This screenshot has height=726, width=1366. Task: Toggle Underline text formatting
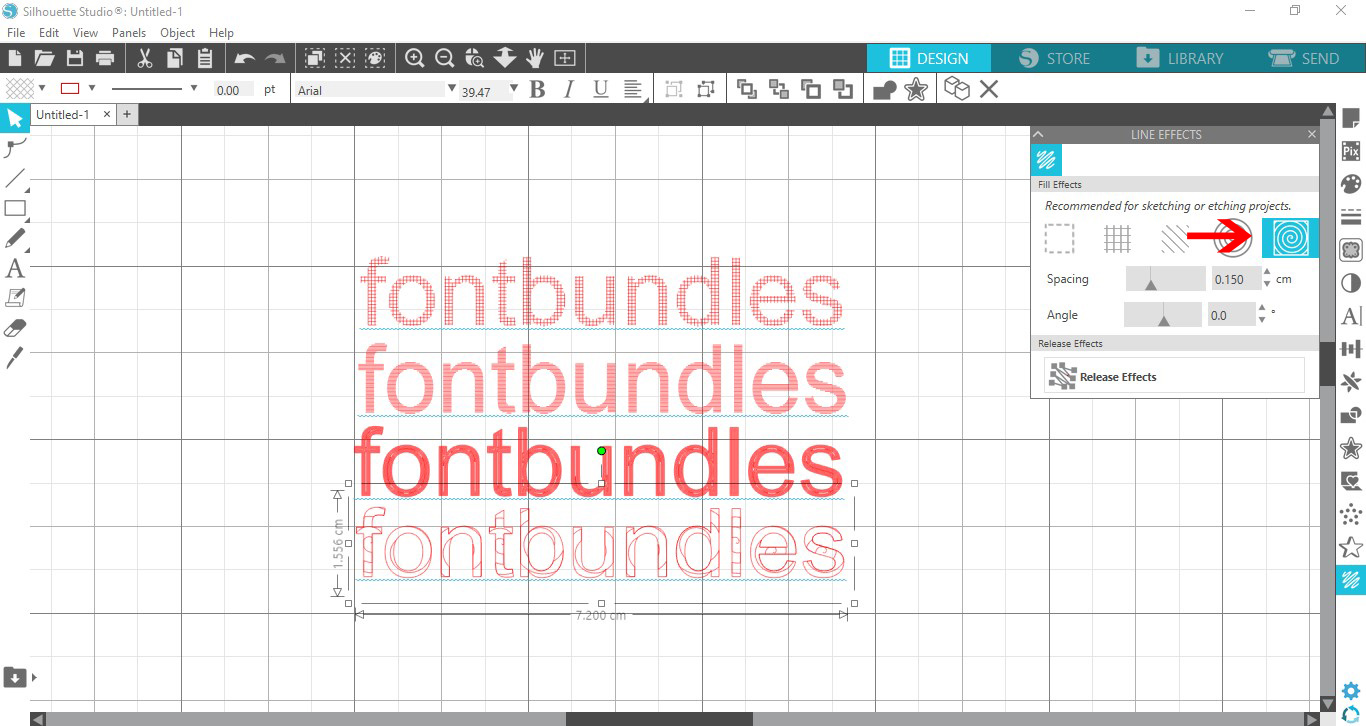pos(600,90)
